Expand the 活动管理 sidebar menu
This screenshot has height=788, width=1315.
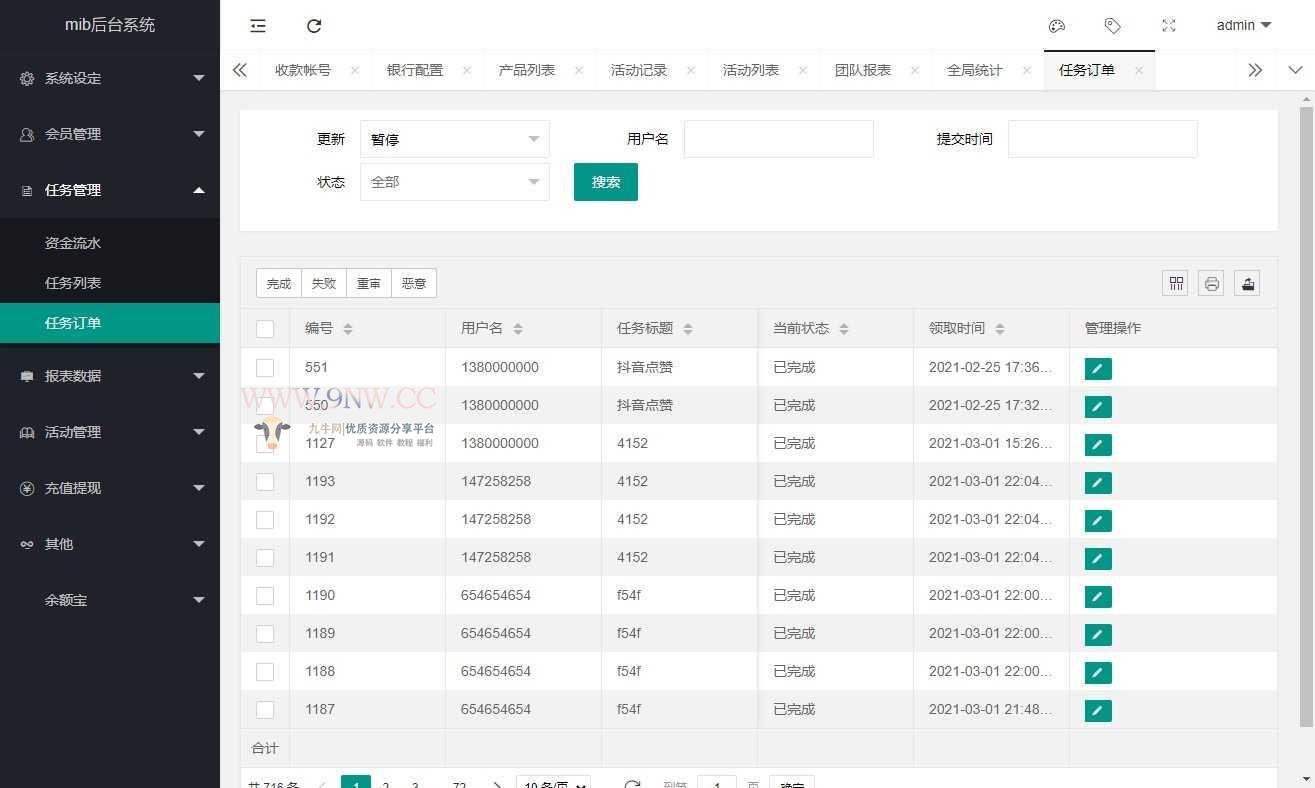point(110,432)
